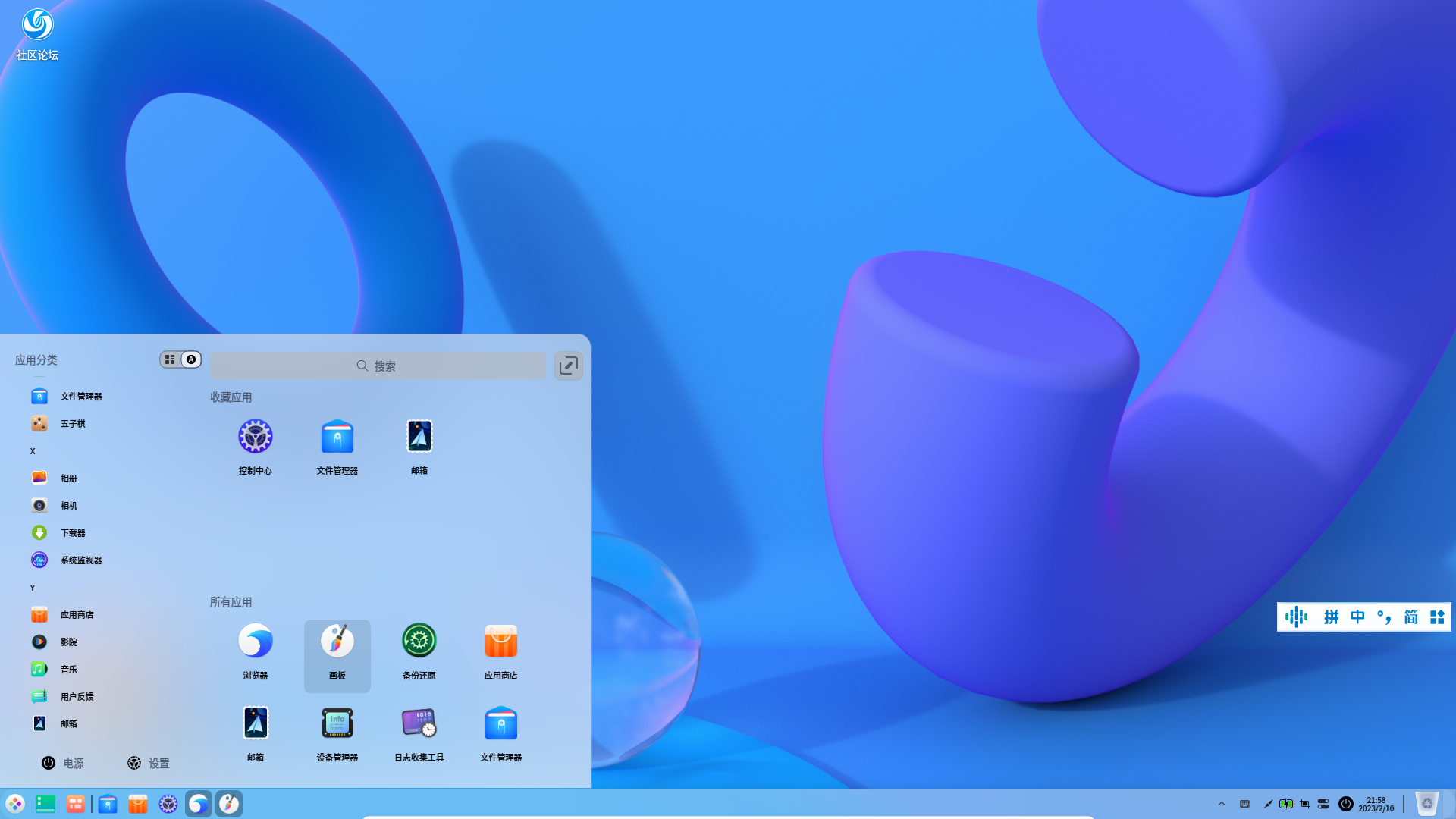Open quick settings toggles panel in tray
The height and width of the screenshot is (819, 1456).
click(1323, 804)
